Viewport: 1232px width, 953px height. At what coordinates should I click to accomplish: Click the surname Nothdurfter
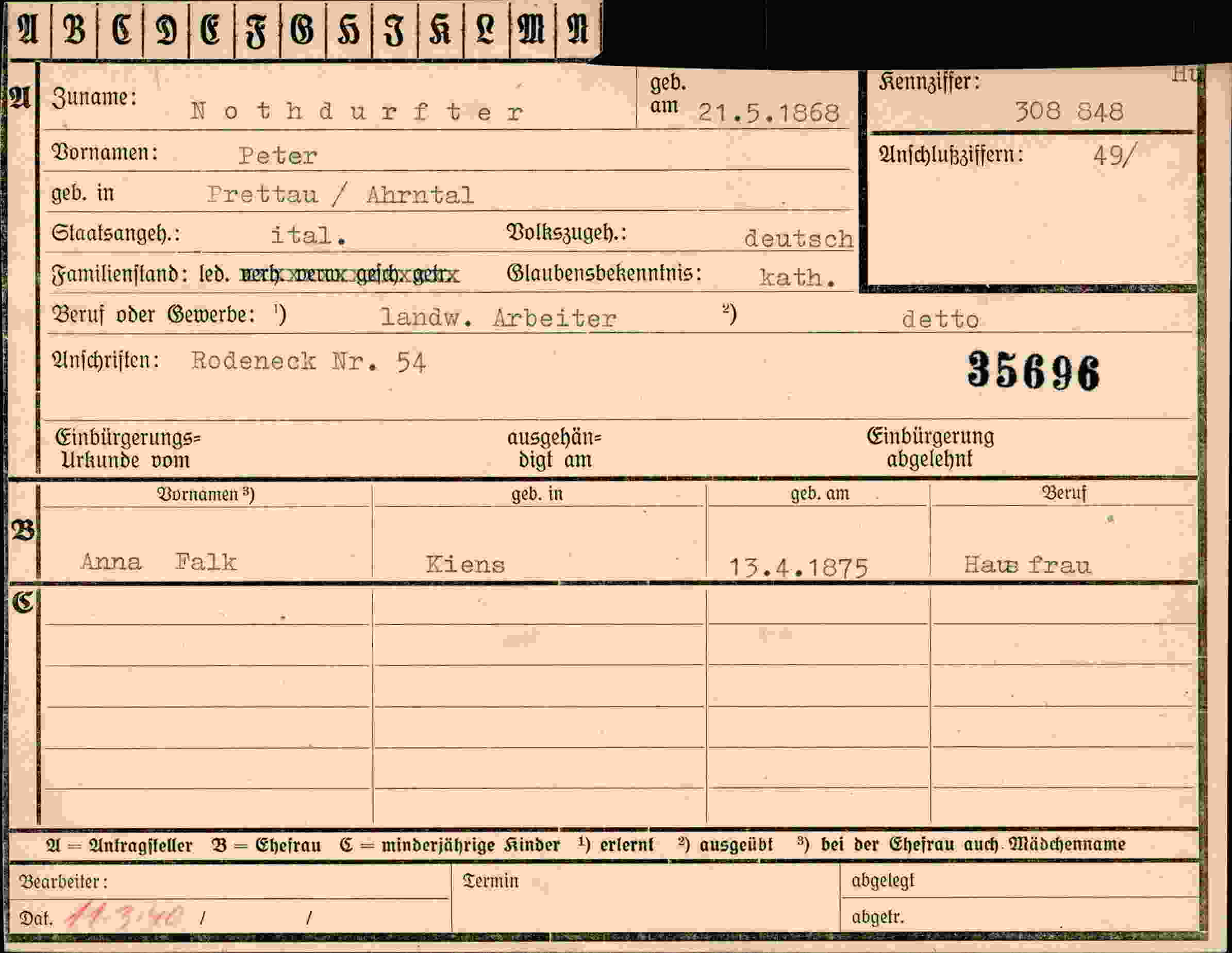click(x=357, y=112)
